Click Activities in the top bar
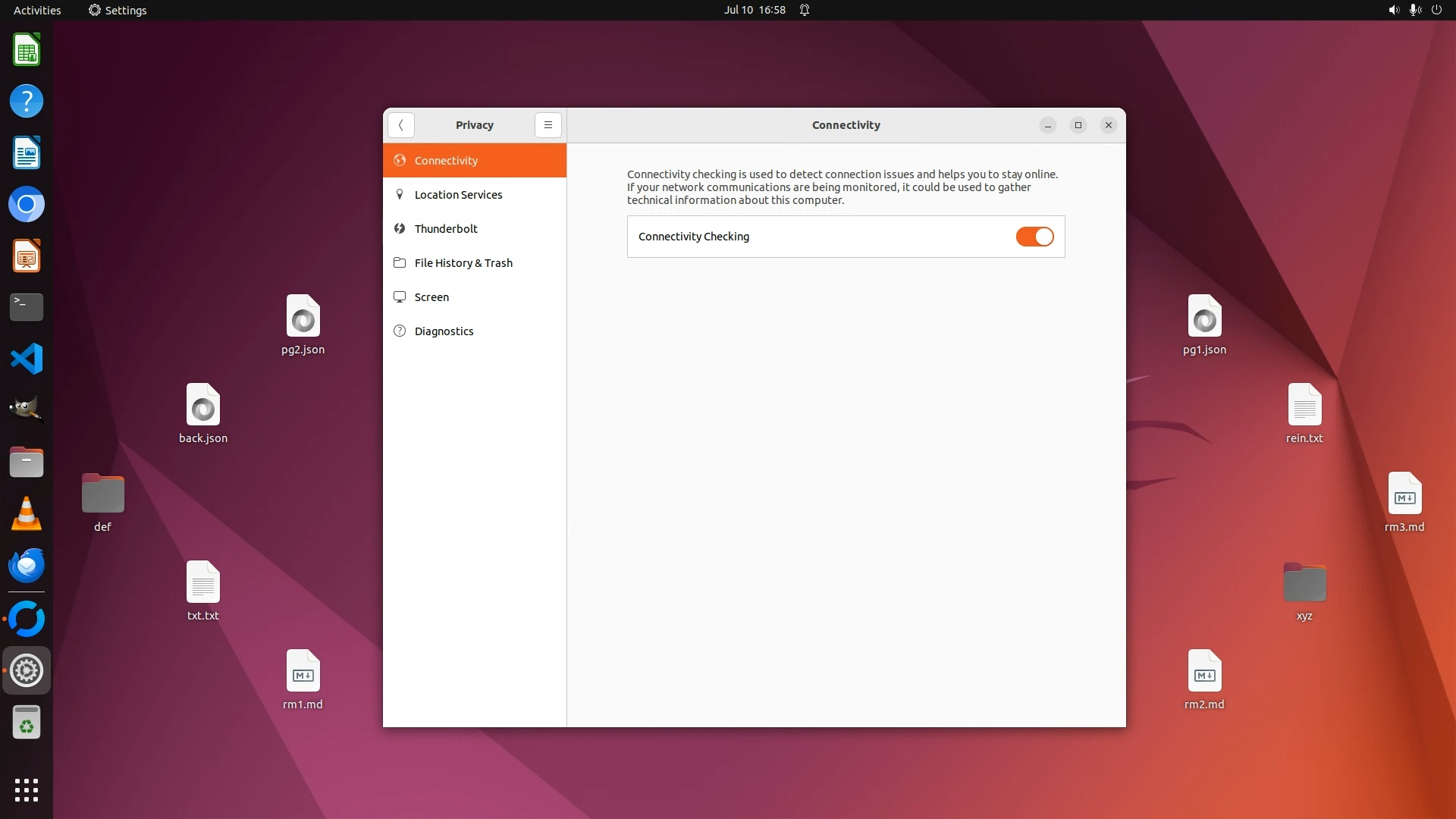The height and width of the screenshot is (819, 1456). click(37, 10)
